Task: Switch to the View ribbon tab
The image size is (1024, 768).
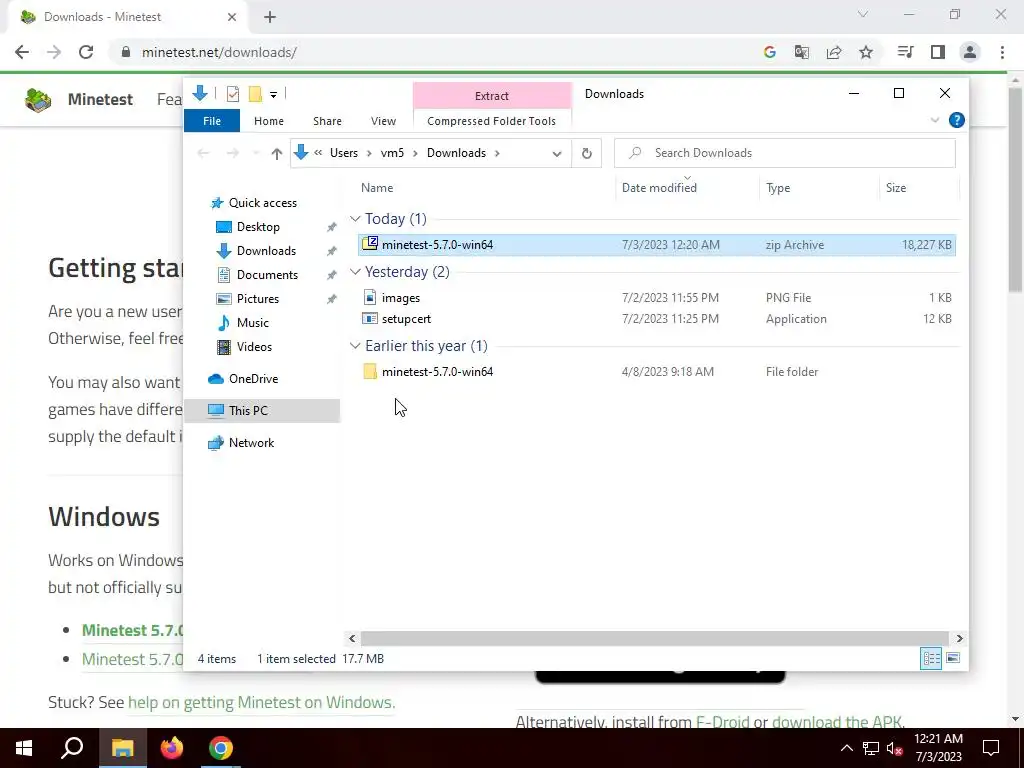Action: [x=383, y=121]
